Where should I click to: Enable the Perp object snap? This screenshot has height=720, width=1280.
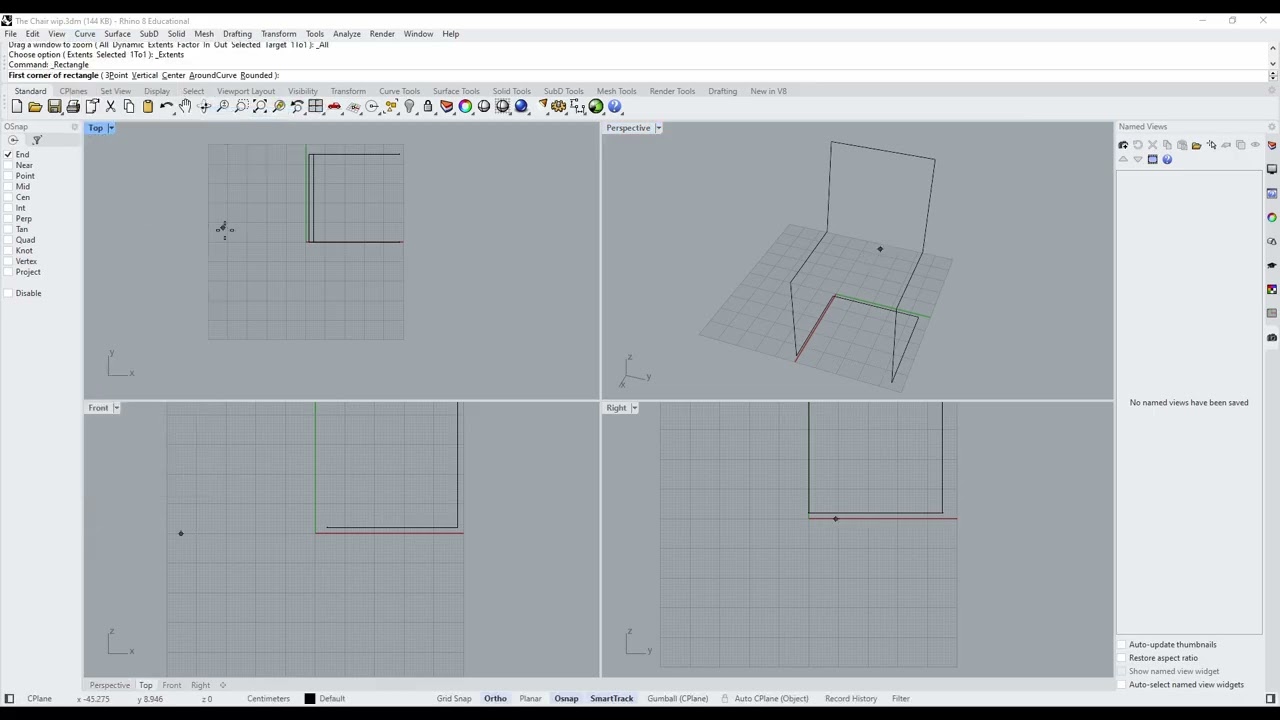8,218
